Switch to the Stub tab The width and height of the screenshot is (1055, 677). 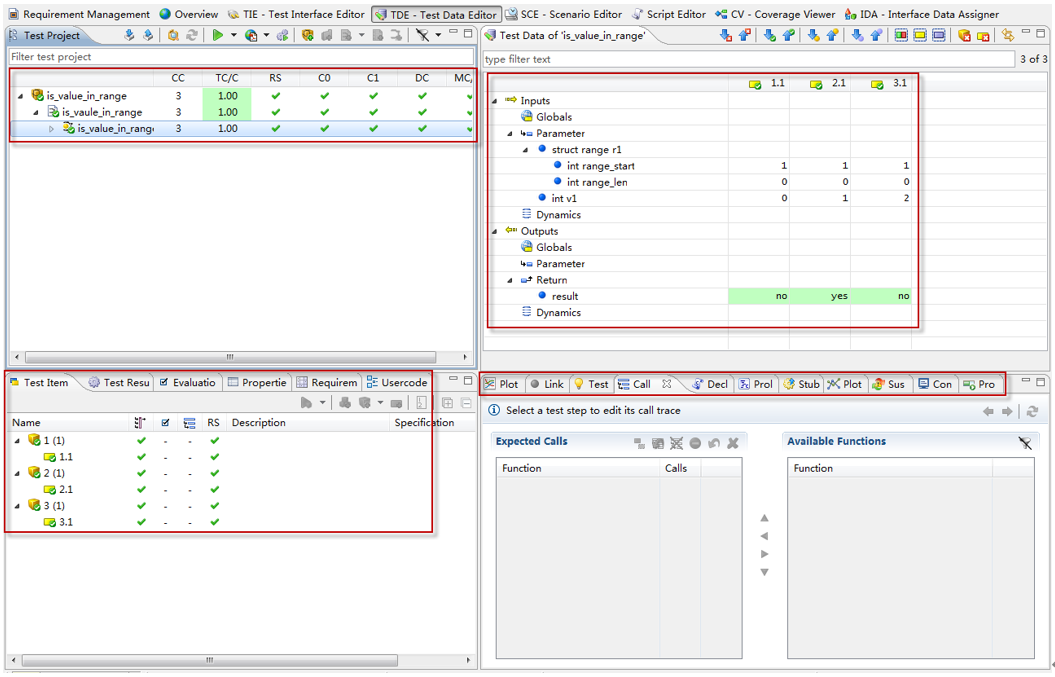click(801, 384)
